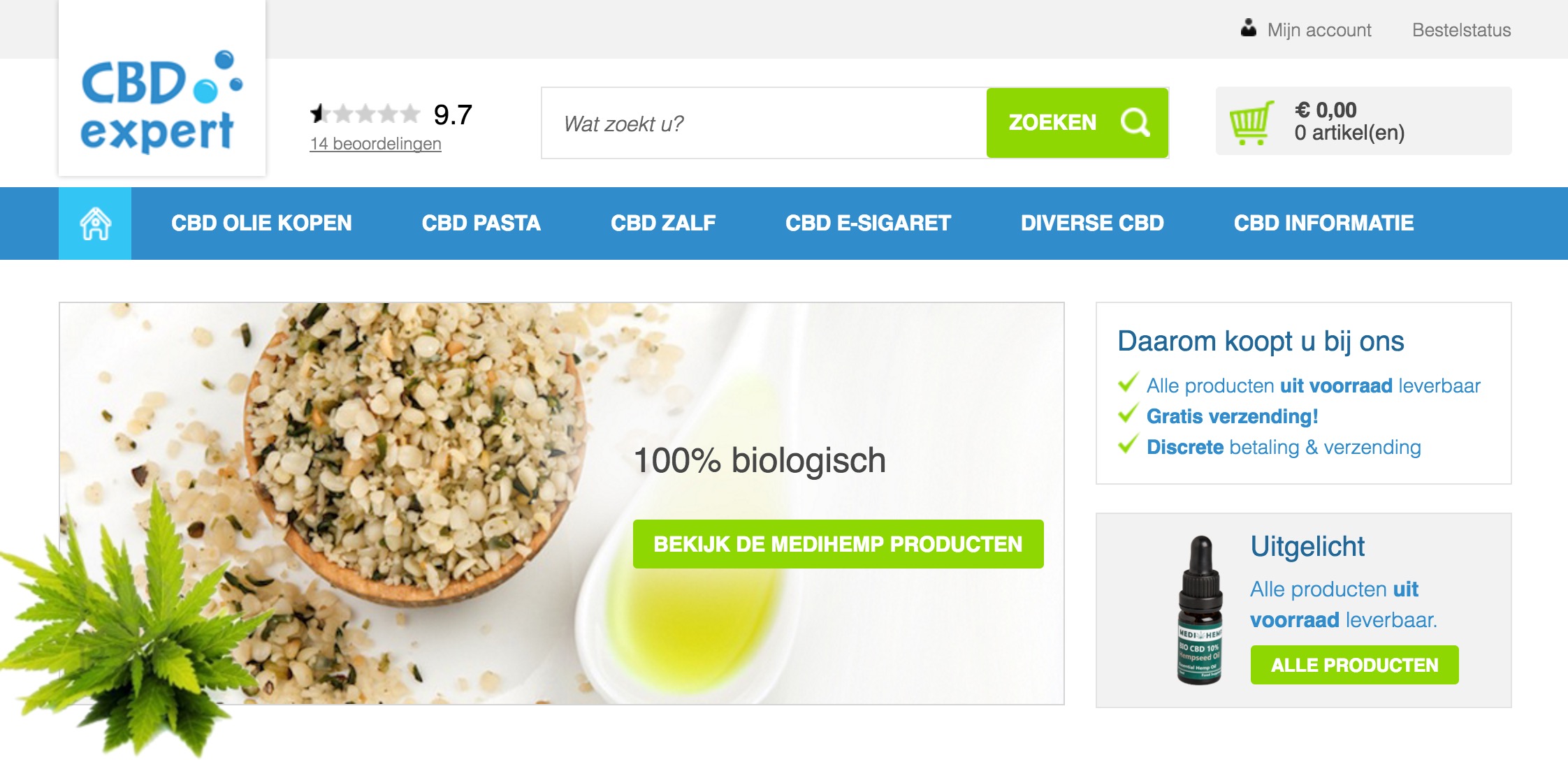Click the ALLE PRODUCTEN button

(1354, 665)
